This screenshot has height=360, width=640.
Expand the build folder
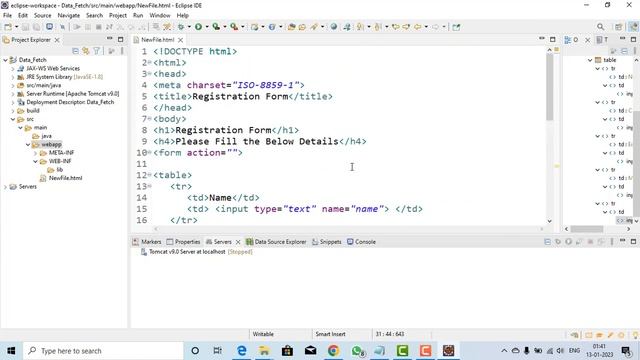tap(13, 111)
